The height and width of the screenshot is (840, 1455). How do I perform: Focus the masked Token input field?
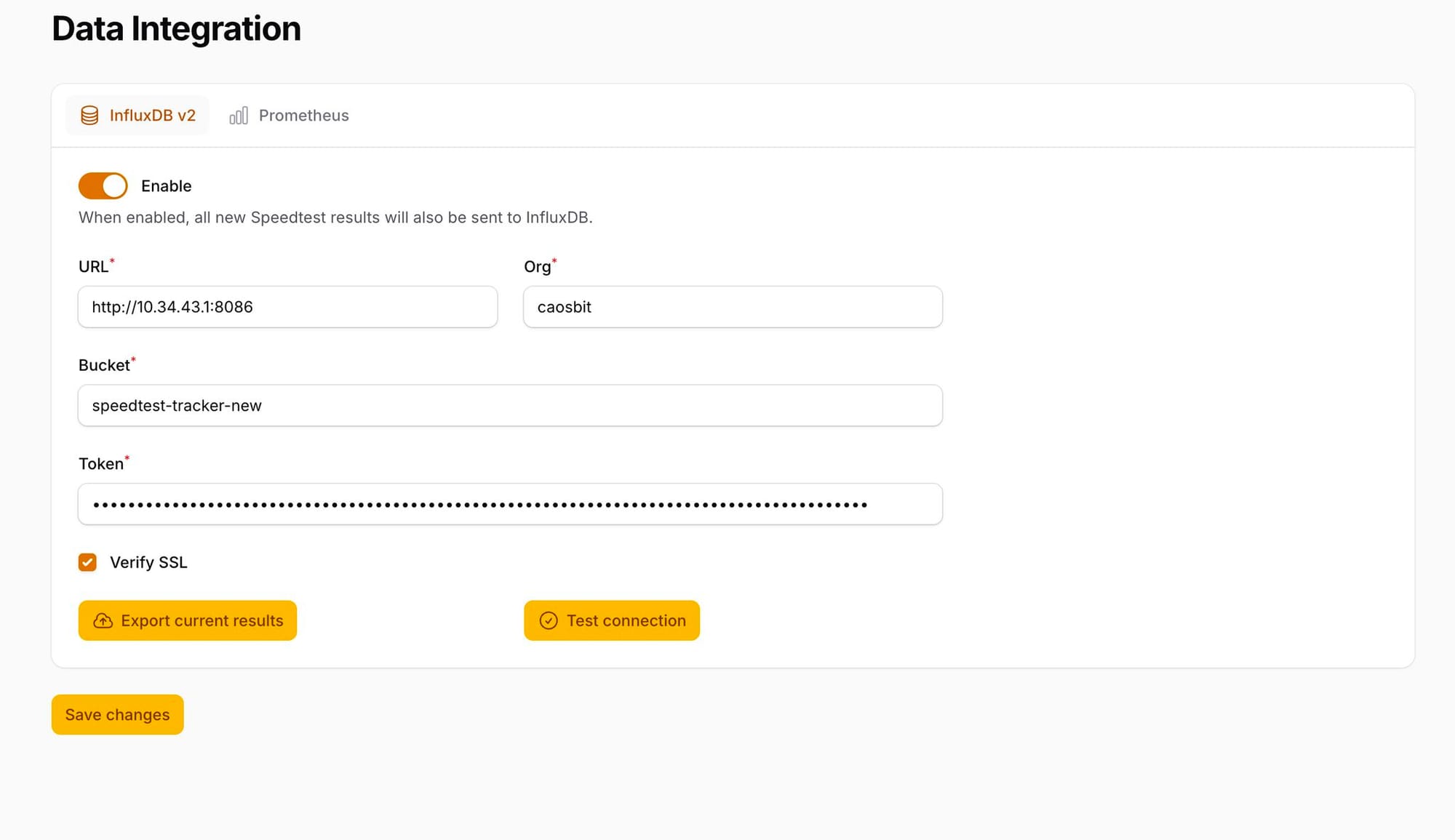tap(509, 504)
